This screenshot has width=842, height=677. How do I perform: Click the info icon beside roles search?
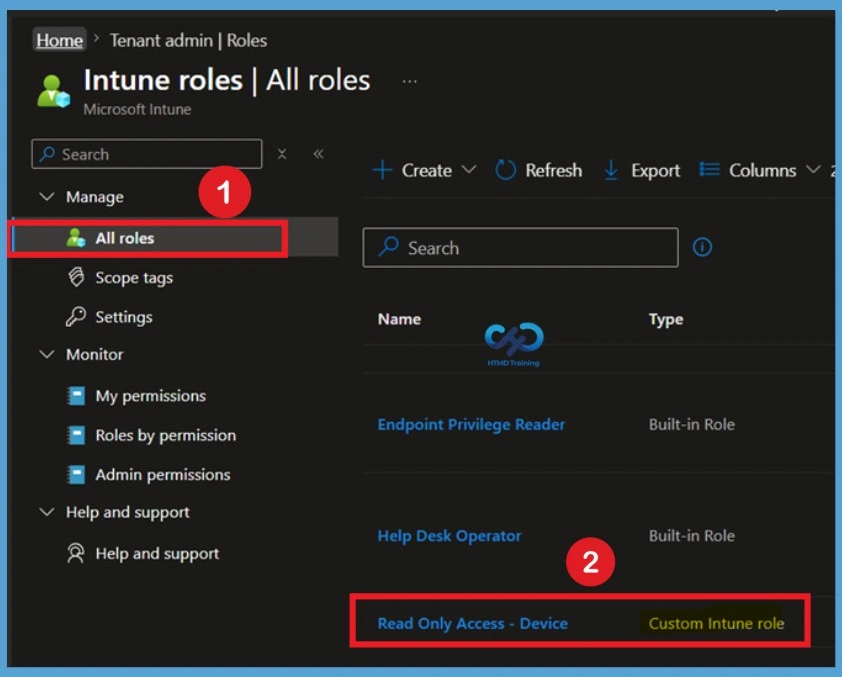[702, 247]
